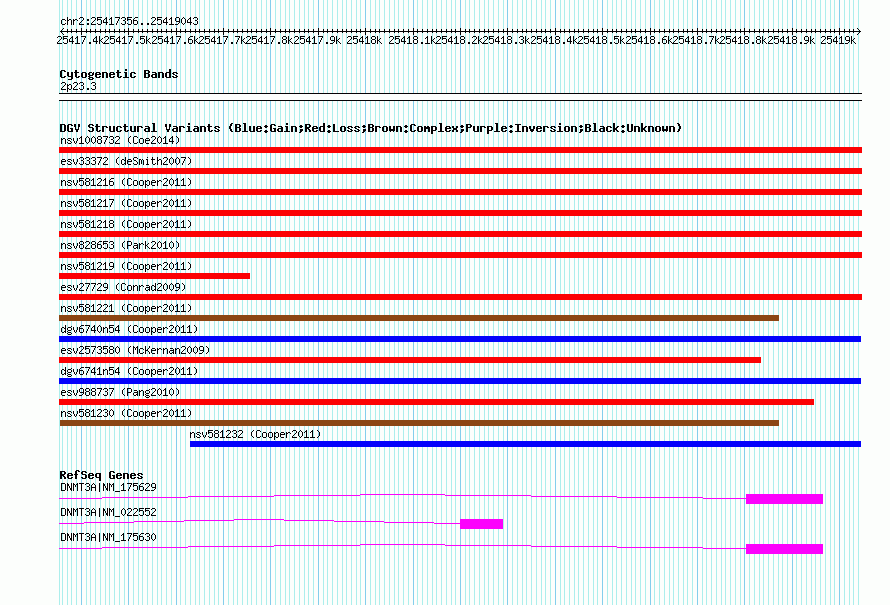Click the 25418k ruler tick label
The width and height of the screenshot is (890, 605).
pyautogui.click(x=364, y=40)
